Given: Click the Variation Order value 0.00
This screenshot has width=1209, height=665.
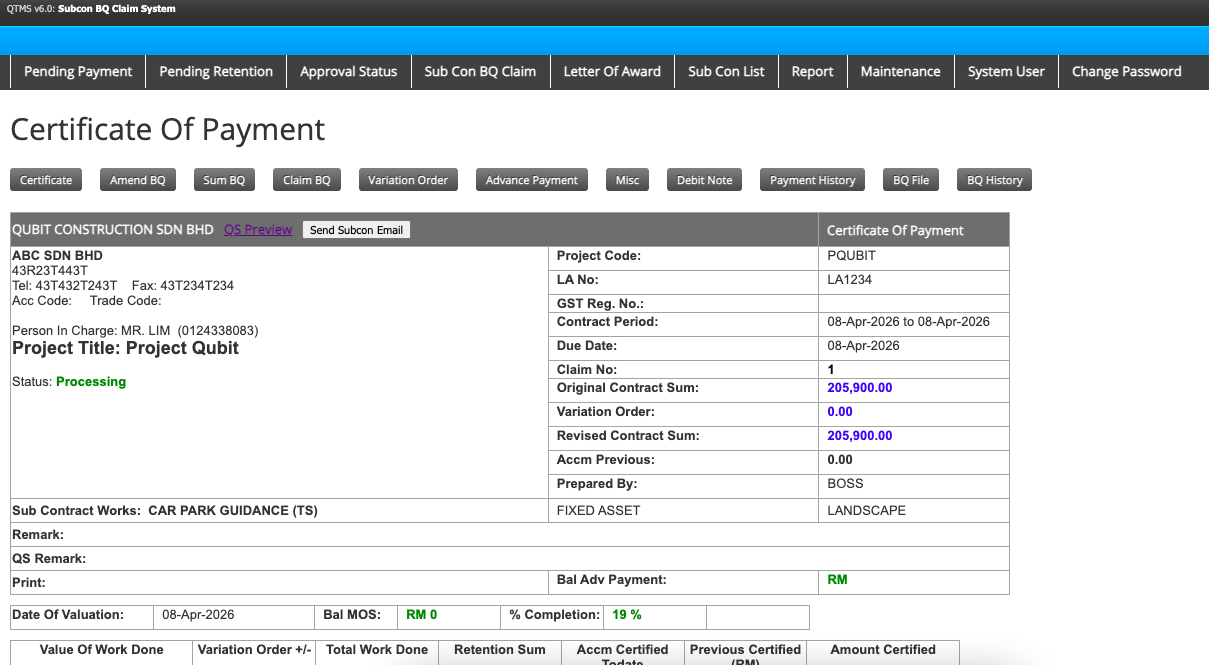Looking at the screenshot, I should pyautogui.click(x=840, y=412).
